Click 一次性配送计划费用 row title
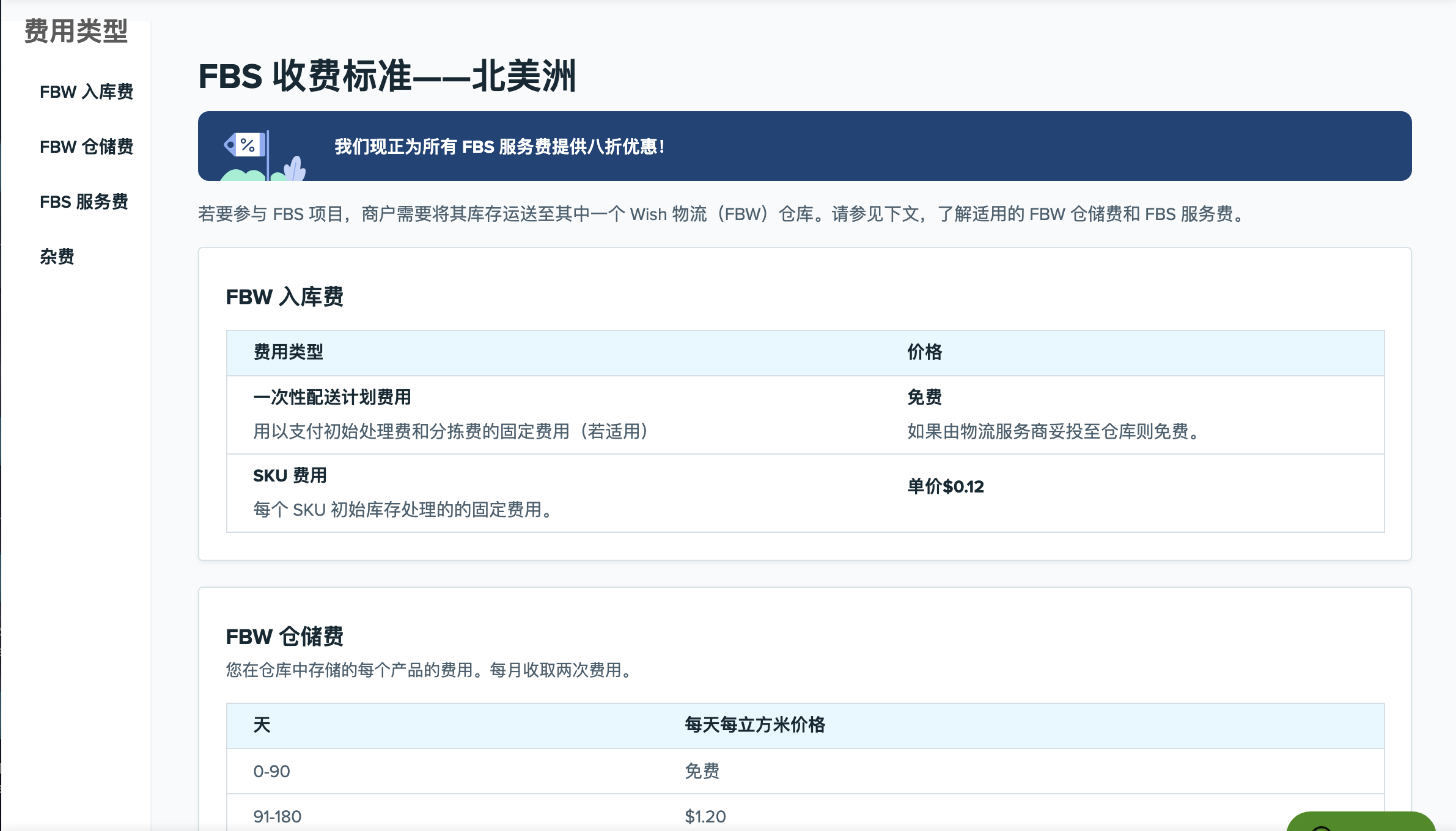The width and height of the screenshot is (1456, 831). [332, 397]
